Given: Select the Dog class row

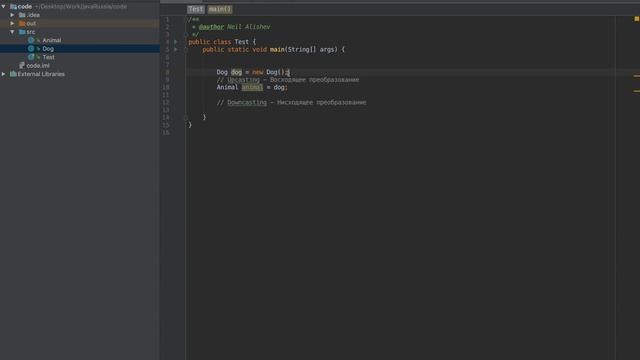Looking at the screenshot, I should [80, 49].
